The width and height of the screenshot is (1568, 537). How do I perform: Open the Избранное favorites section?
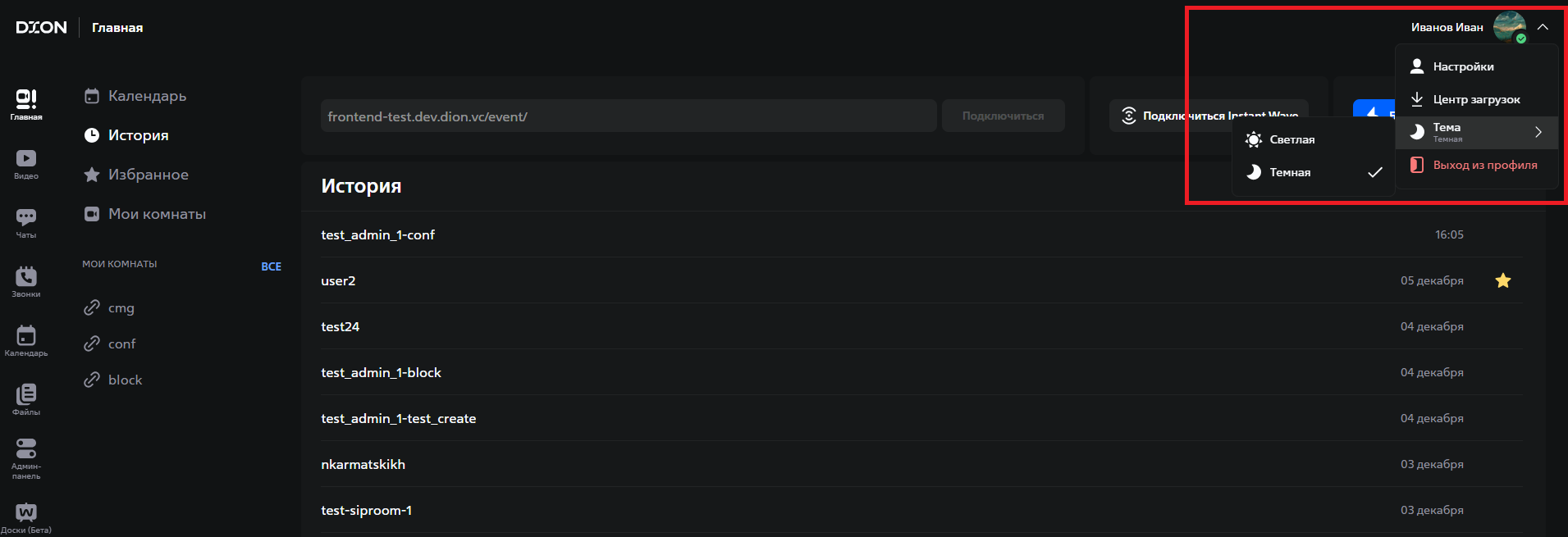pos(148,175)
